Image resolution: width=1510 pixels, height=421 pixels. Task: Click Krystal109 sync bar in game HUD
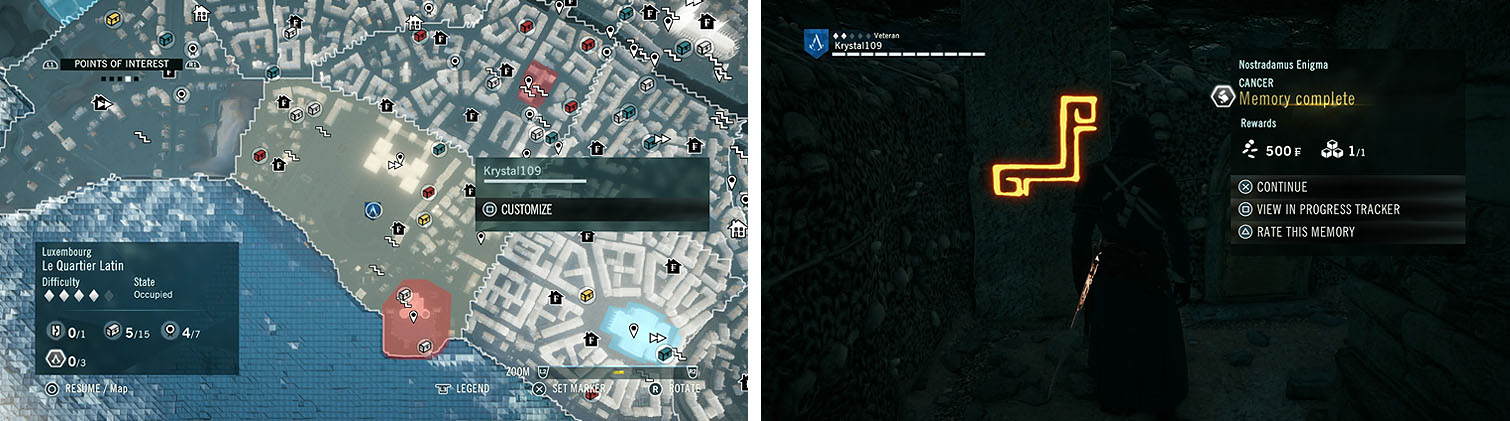coord(908,53)
